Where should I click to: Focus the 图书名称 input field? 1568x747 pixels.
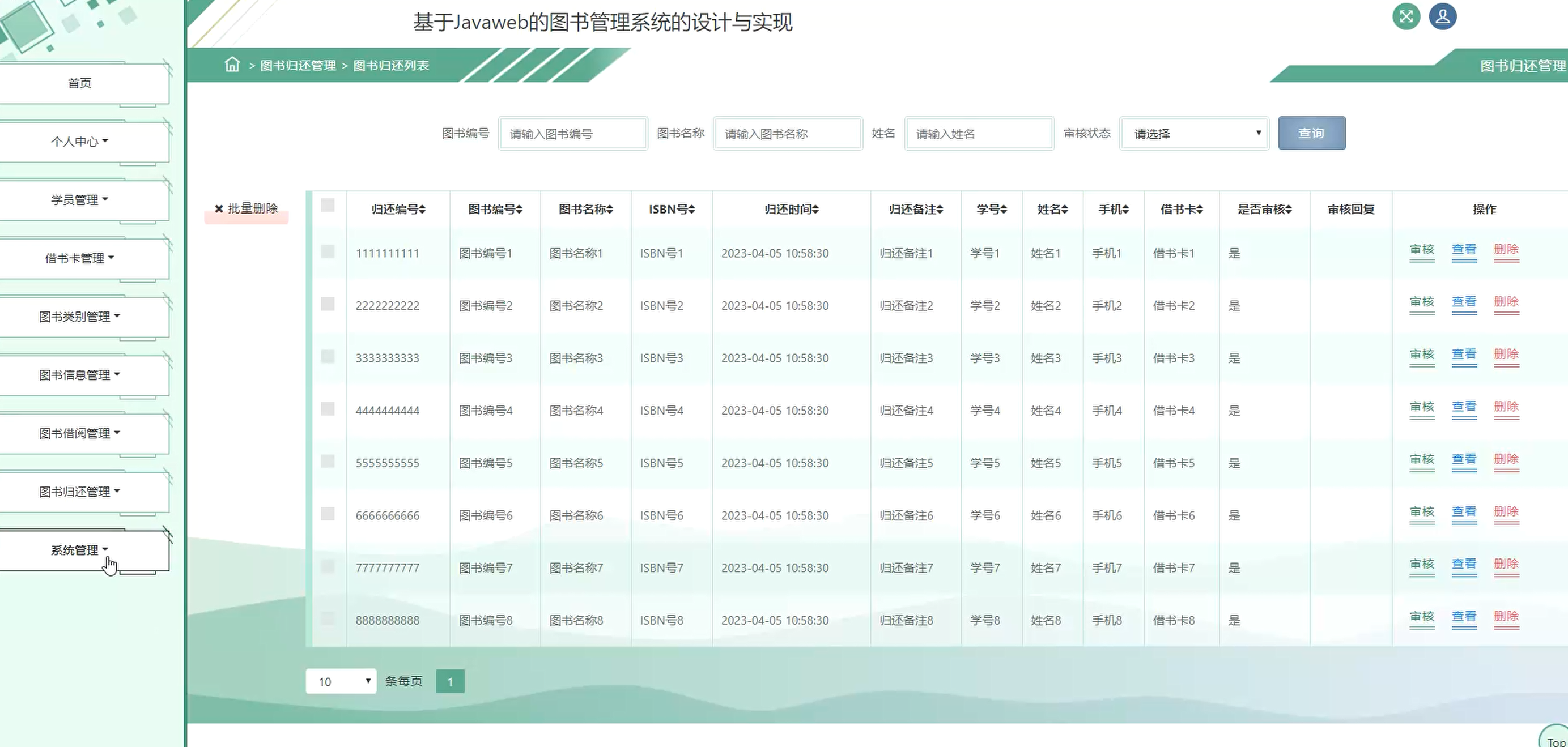tap(788, 133)
